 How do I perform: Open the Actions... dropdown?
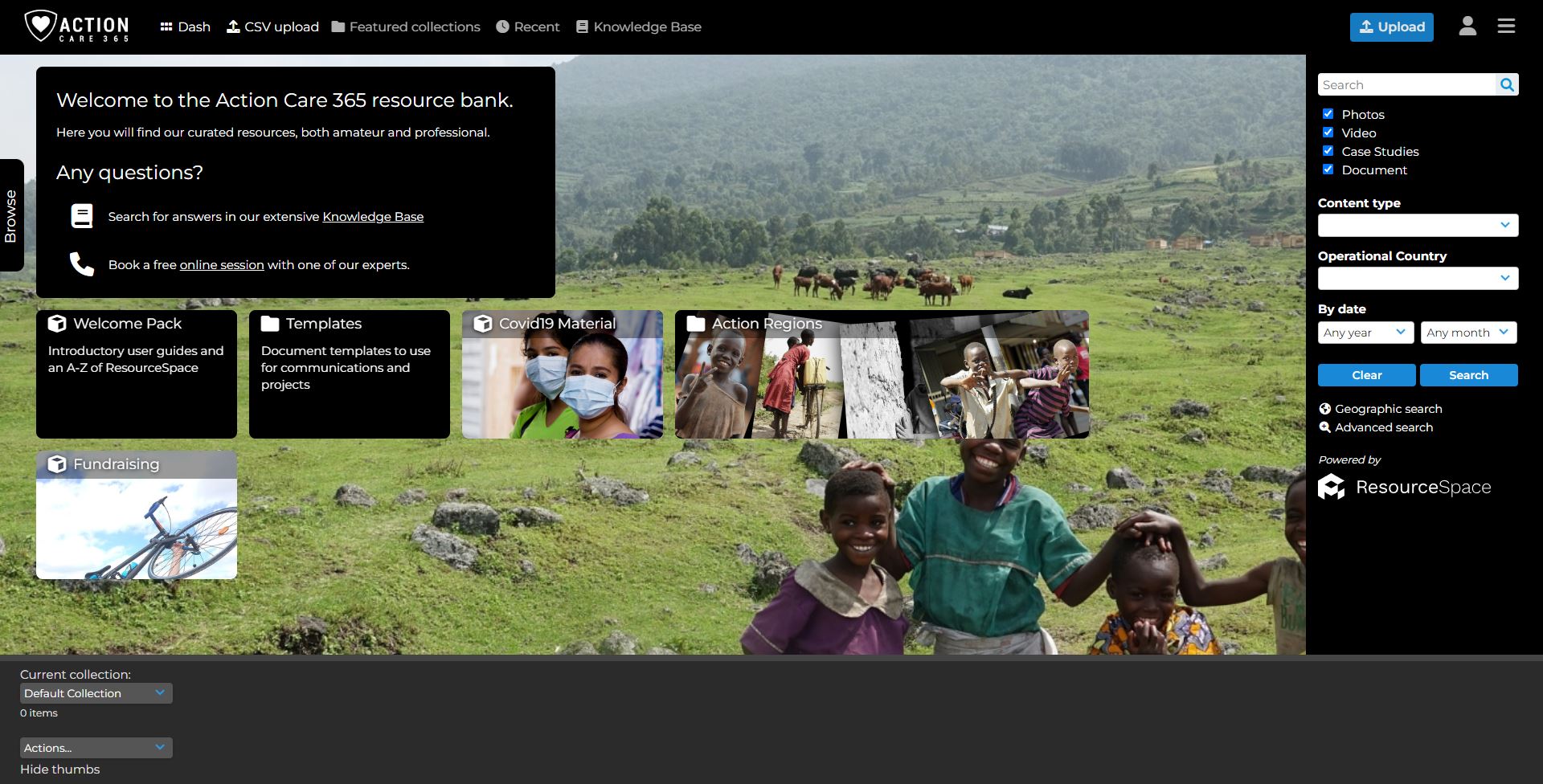coord(96,748)
